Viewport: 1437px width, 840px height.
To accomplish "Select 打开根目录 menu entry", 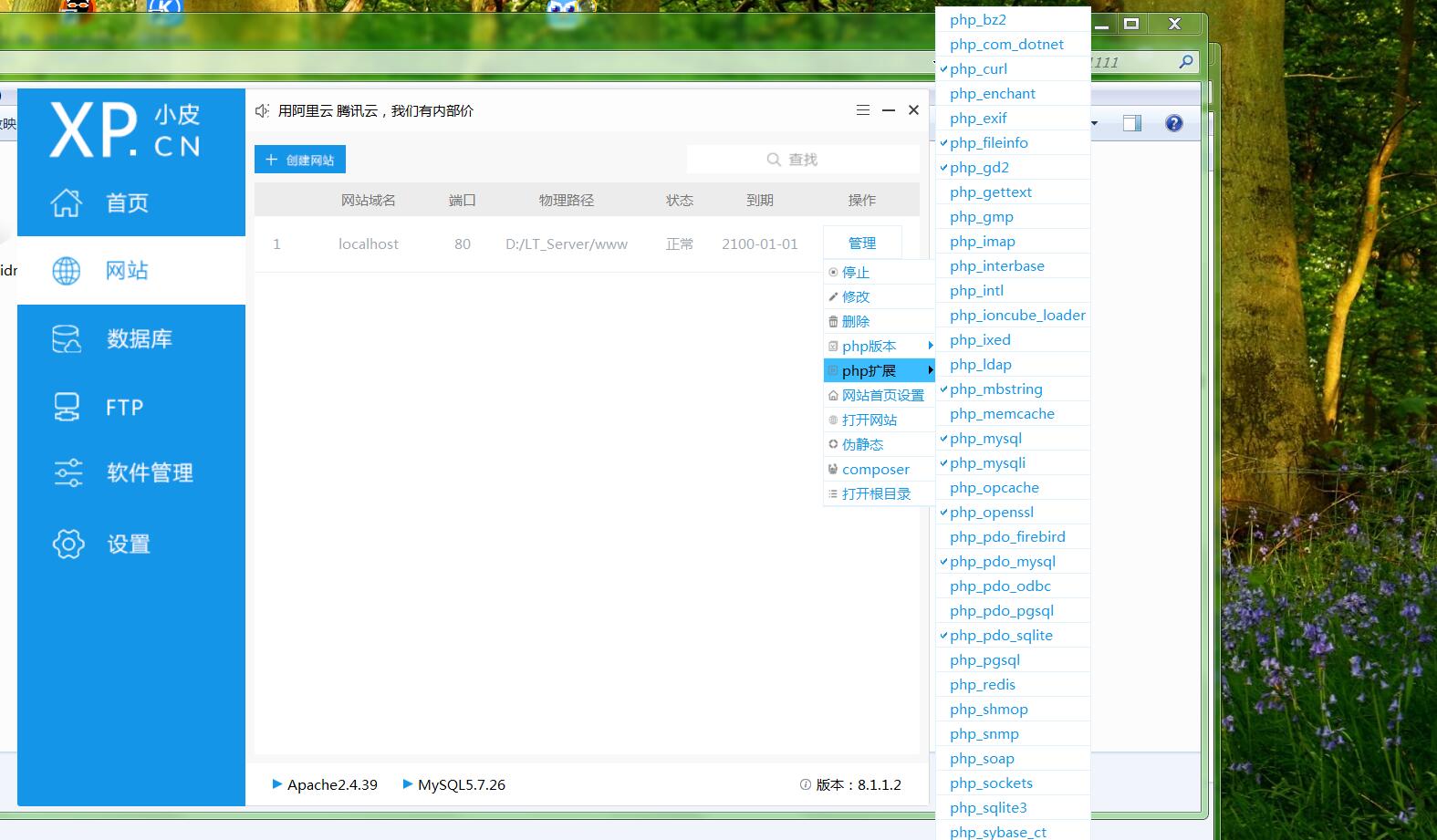I will [x=876, y=494].
